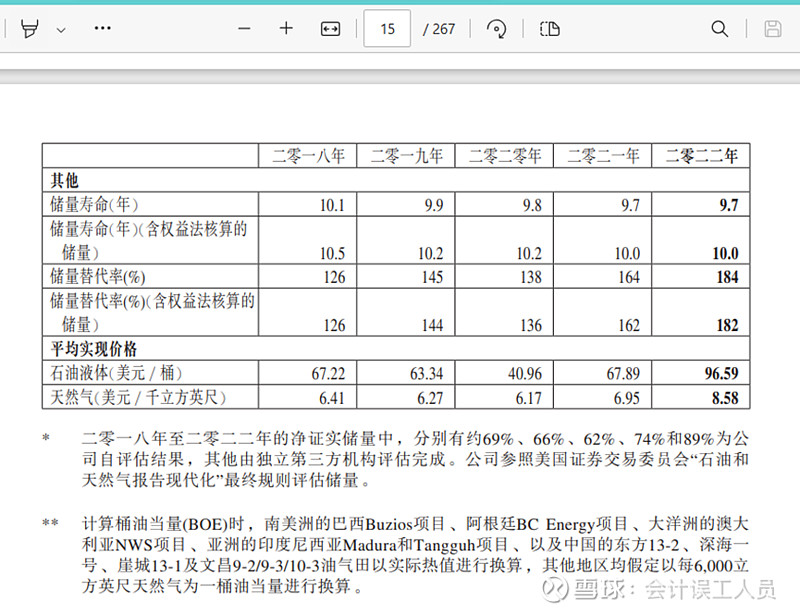Select the bold value 8.58

(x=725, y=398)
